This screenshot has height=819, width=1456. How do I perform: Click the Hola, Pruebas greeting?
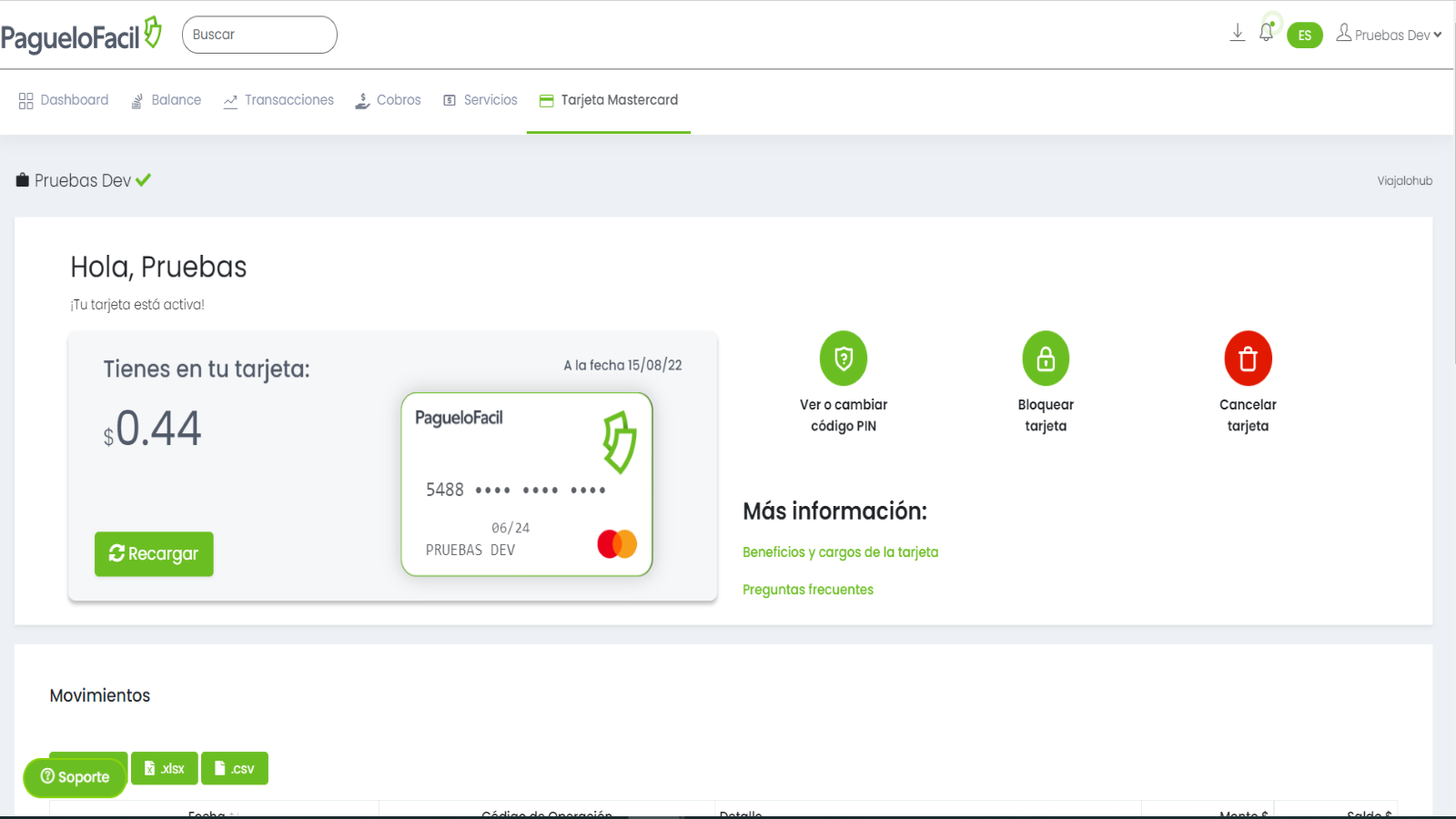tap(159, 267)
